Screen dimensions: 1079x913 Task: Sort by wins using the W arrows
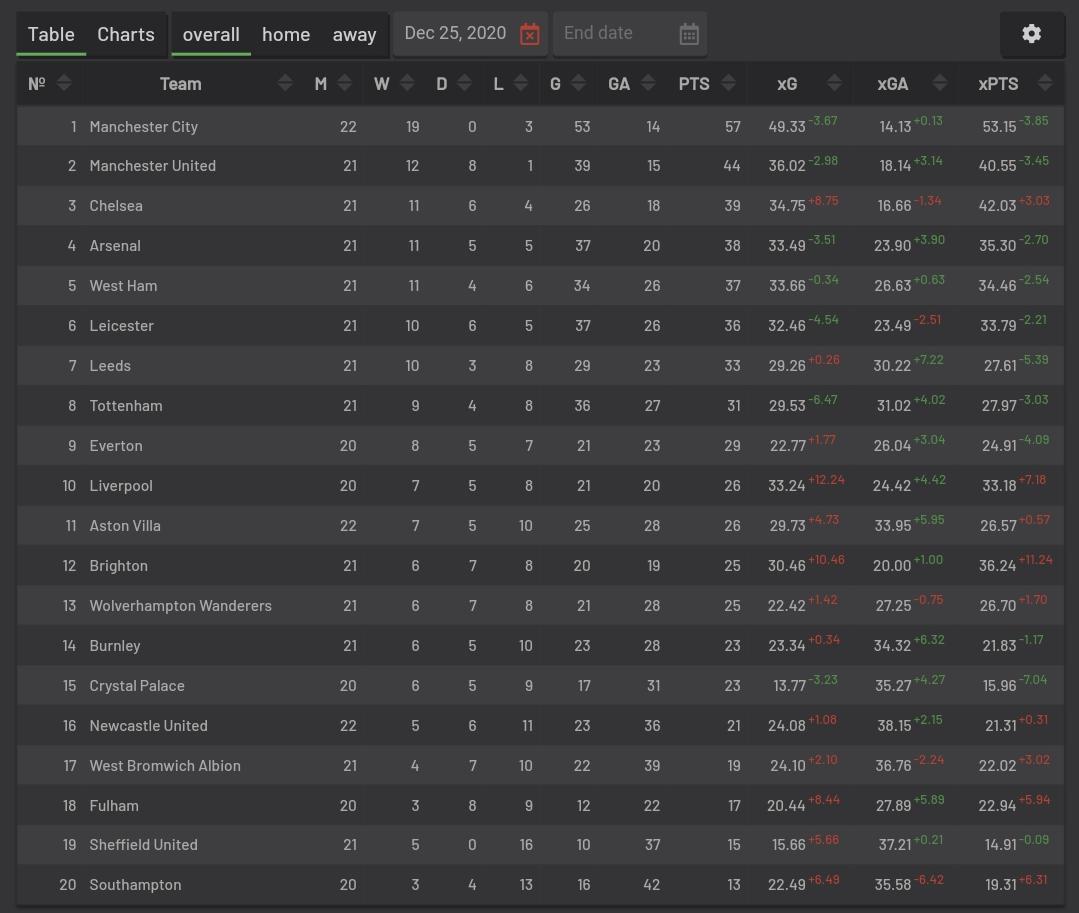(406, 83)
